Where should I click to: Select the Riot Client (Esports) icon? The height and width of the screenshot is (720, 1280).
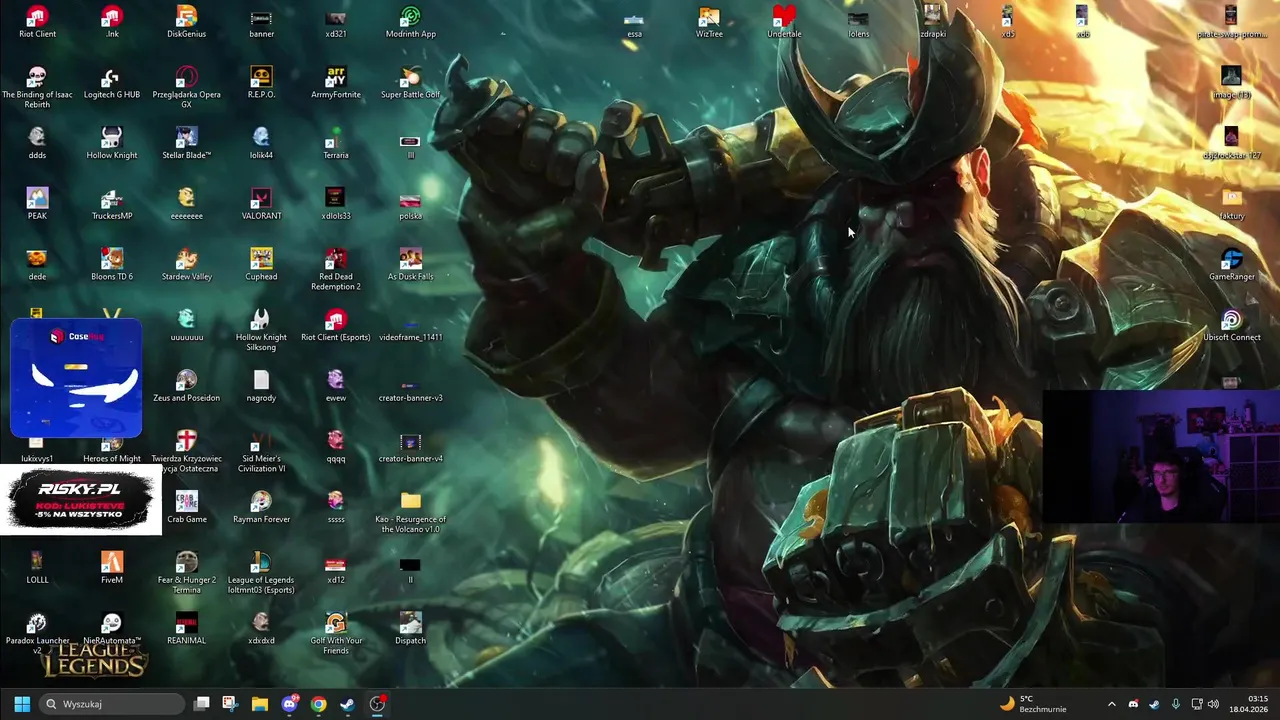pyautogui.click(x=336, y=325)
